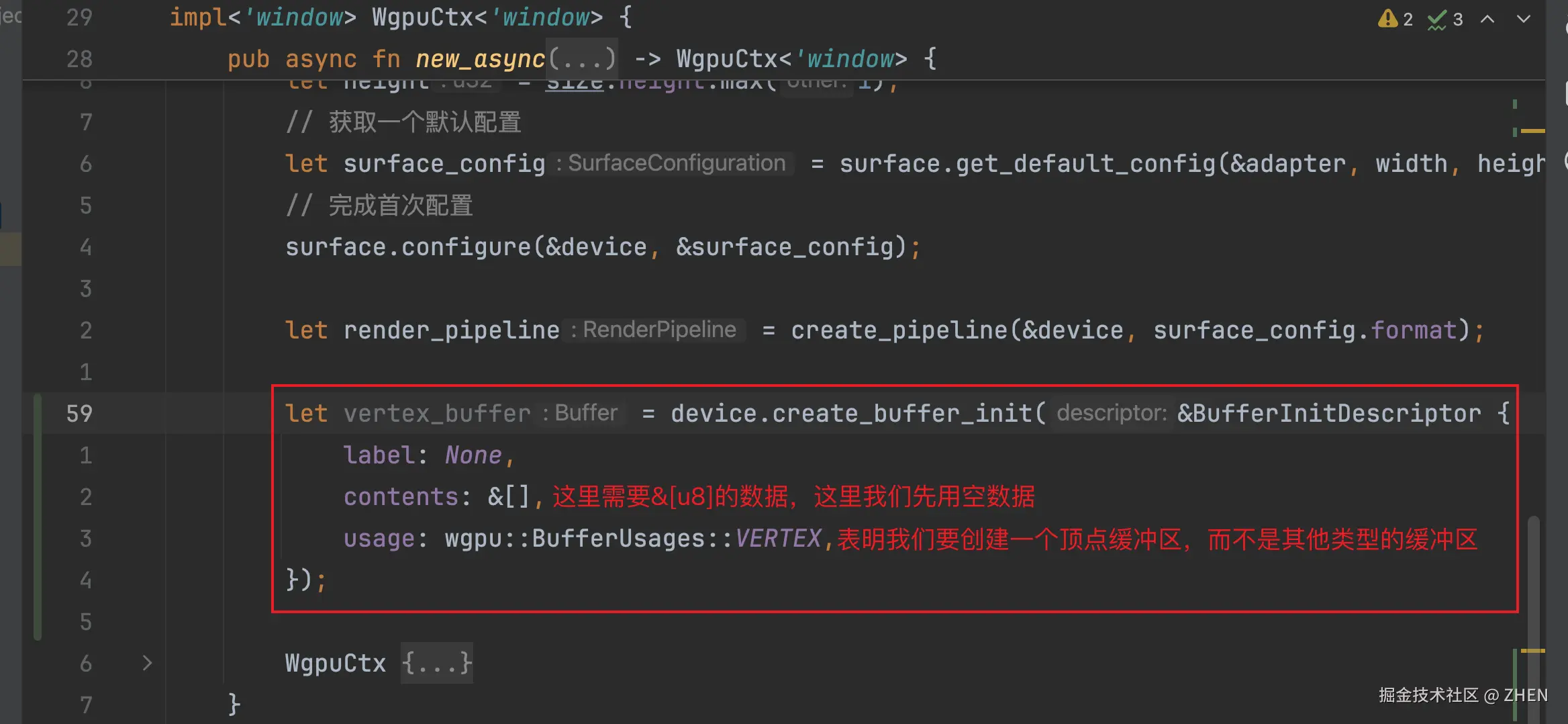The width and height of the screenshot is (1568, 724).
Task: Jump to previous highlighted problem arrow
Action: 1487,19
